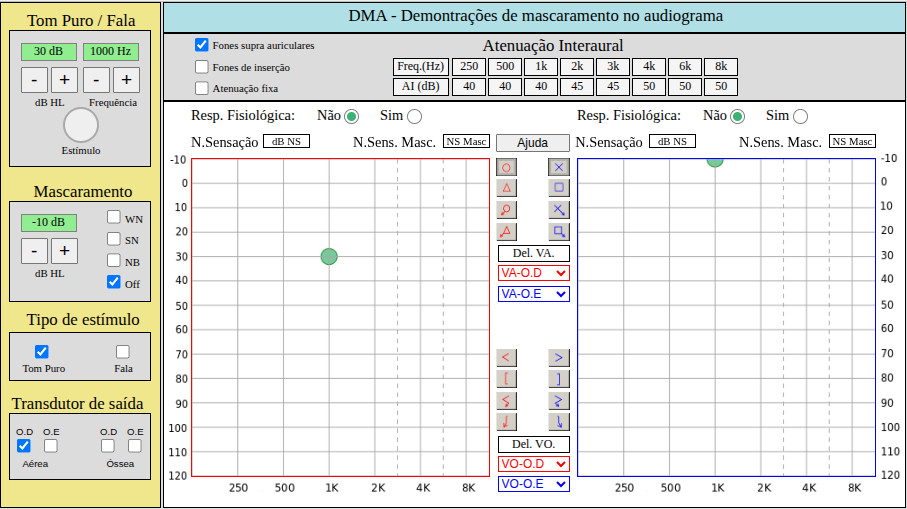
Task: Set left Resp. Fisiológica to Sim
Action: click(x=414, y=116)
